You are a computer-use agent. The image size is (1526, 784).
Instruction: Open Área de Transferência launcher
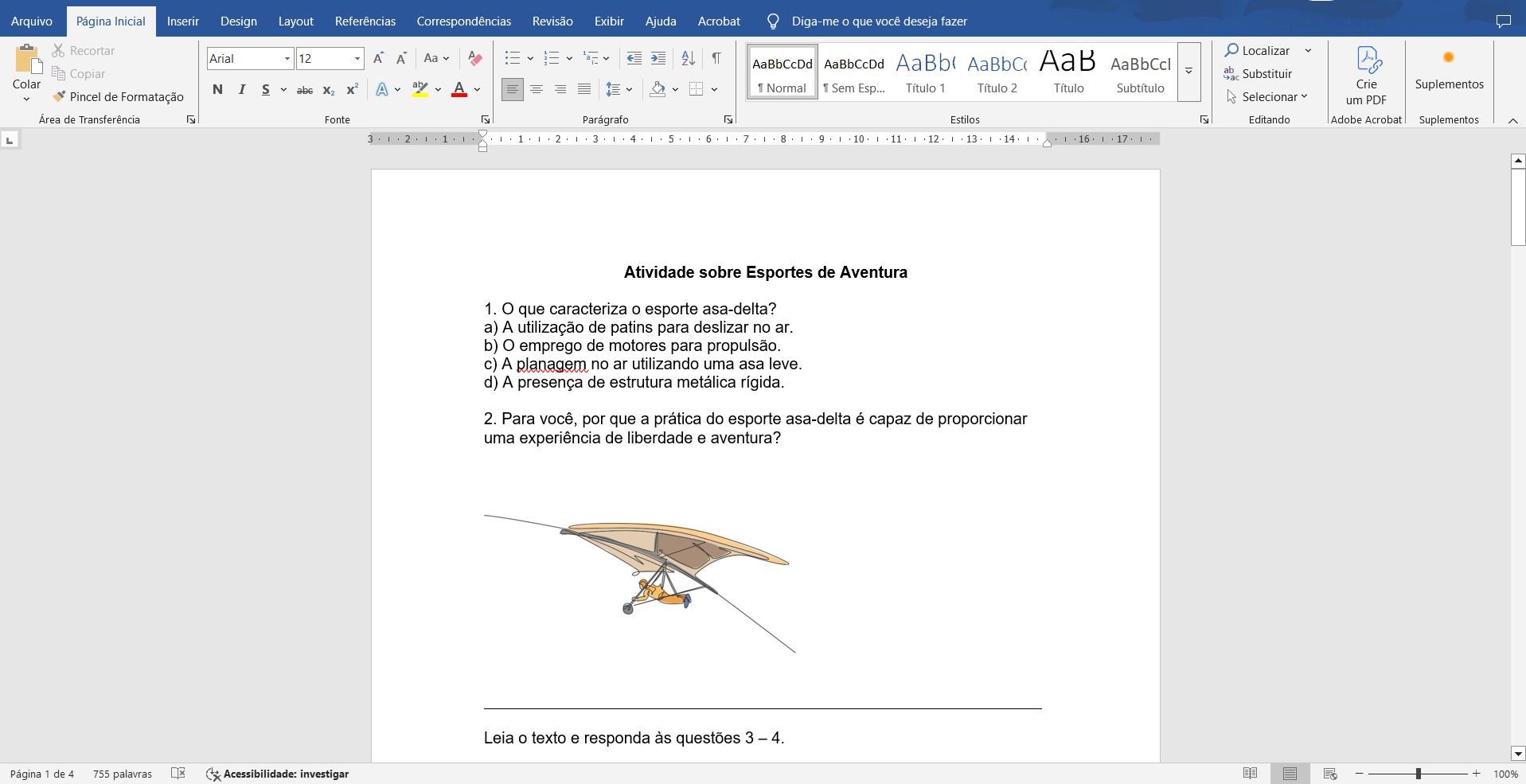click(x=191, y=119)
